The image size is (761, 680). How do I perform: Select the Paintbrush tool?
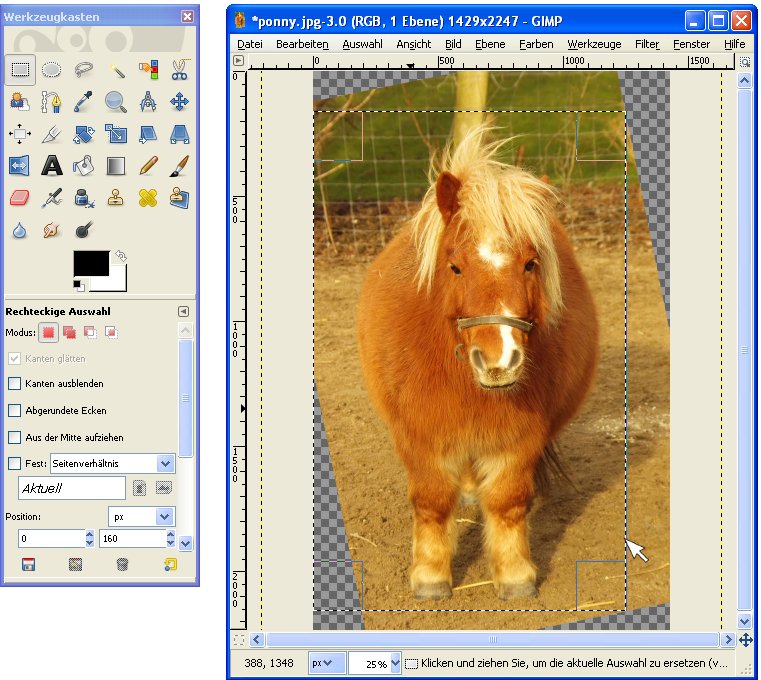click(x=179, y=165)
